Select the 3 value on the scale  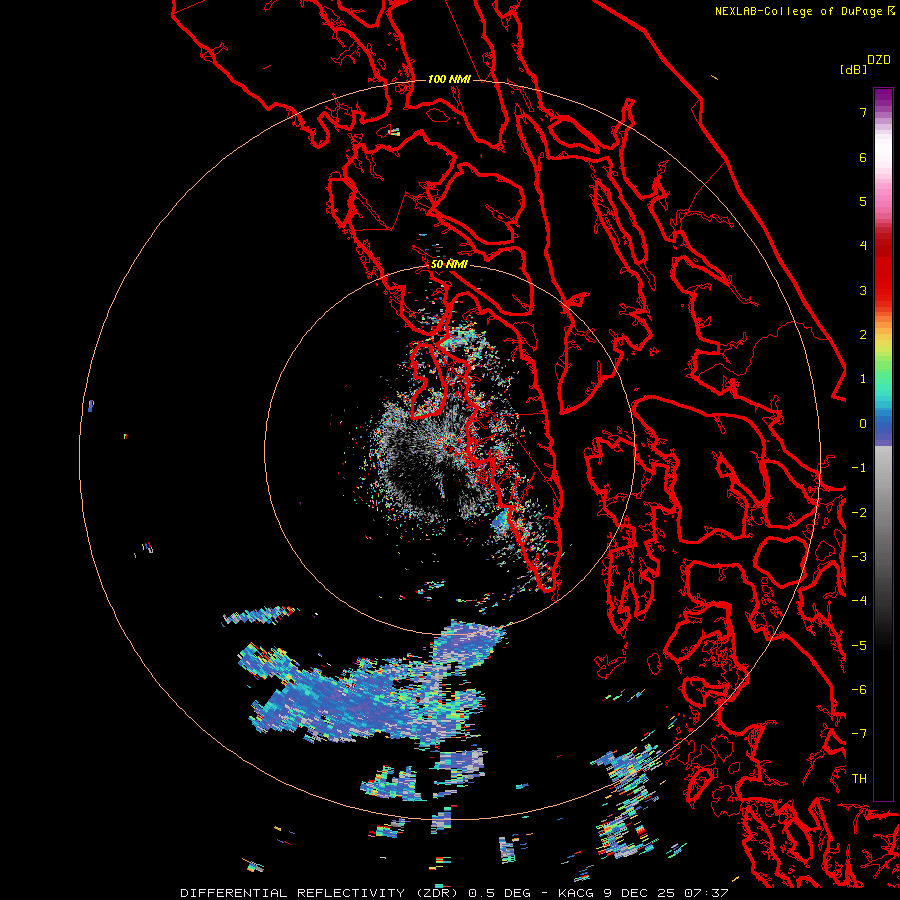tap(863, 290)
